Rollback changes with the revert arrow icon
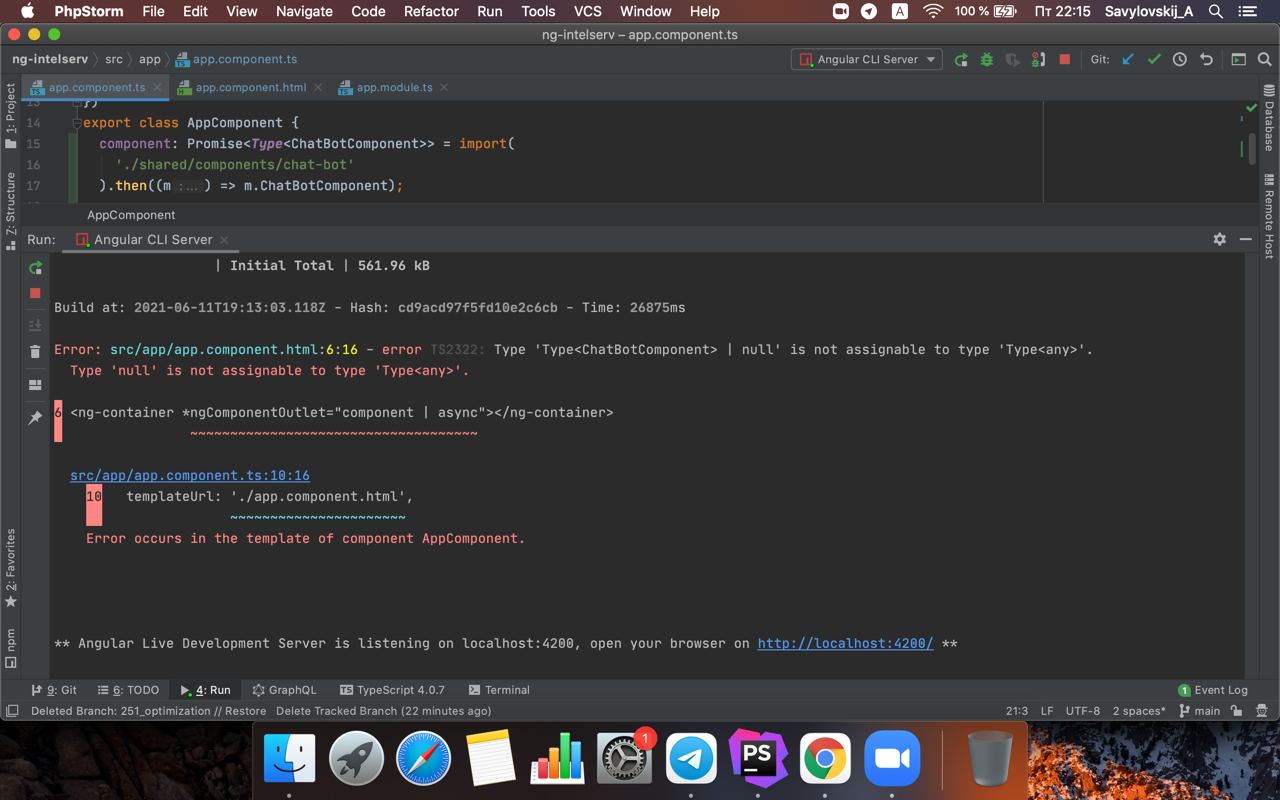Image resolution: width=1280 pixels, height=800 pixels. [1206, 59]
